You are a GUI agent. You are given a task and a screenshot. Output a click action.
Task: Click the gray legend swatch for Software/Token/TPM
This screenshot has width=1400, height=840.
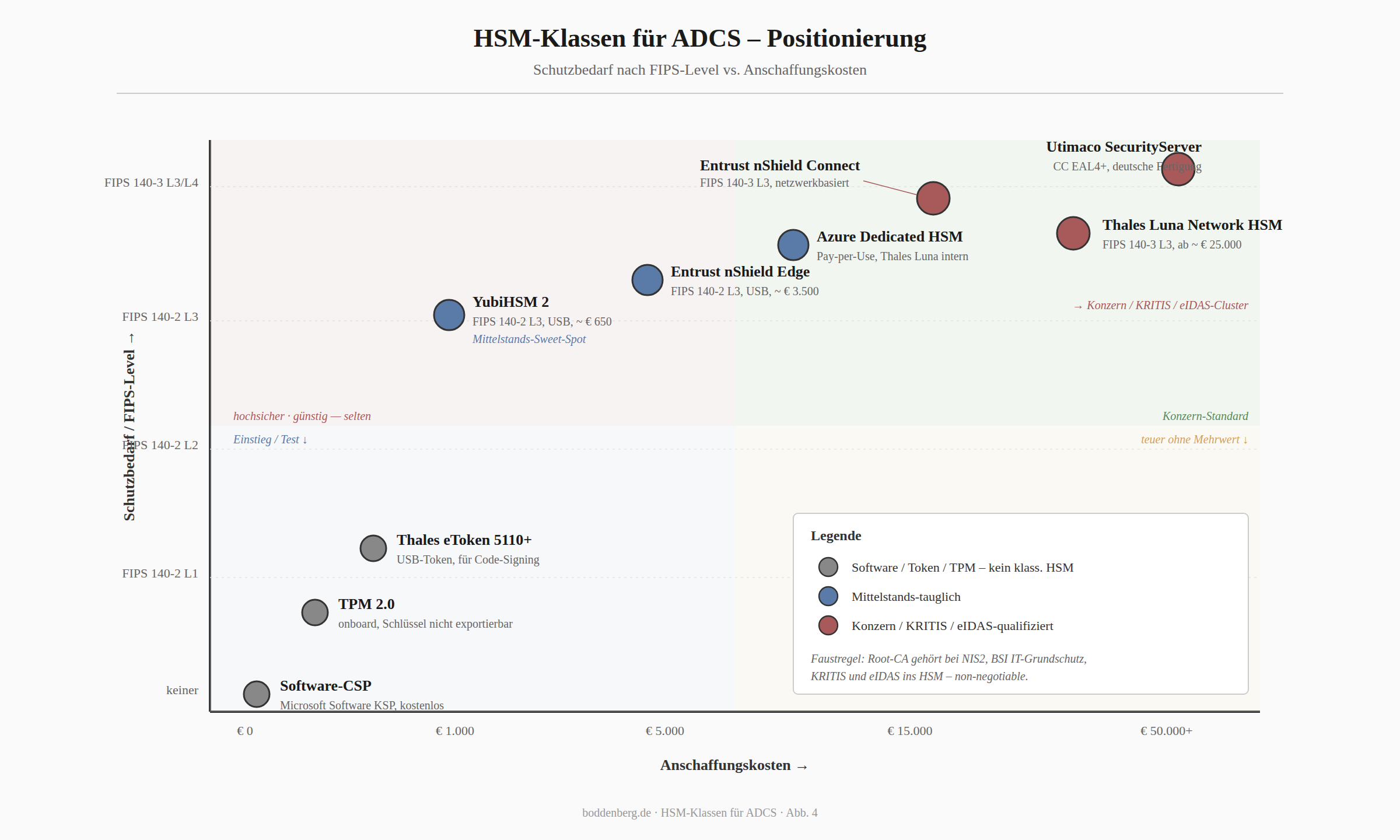[828, 567]
